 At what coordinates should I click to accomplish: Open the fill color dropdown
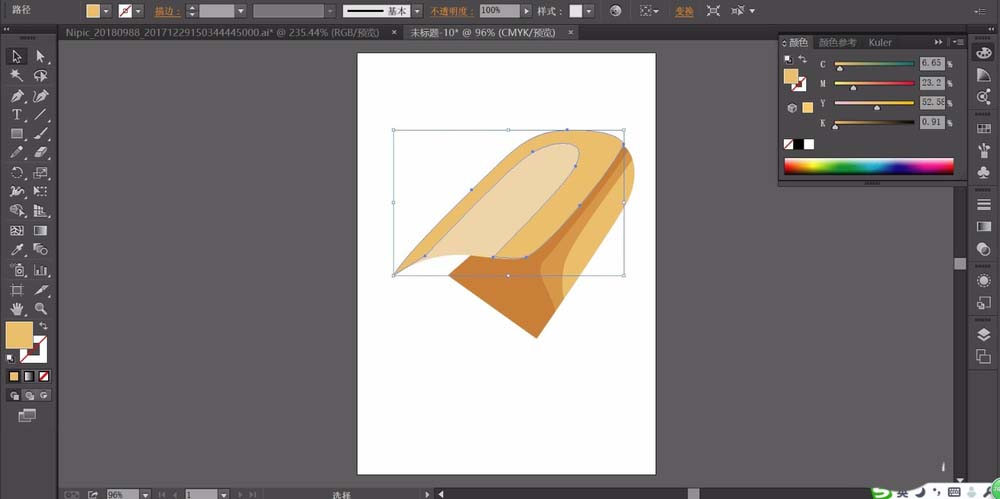pos(106,11)
